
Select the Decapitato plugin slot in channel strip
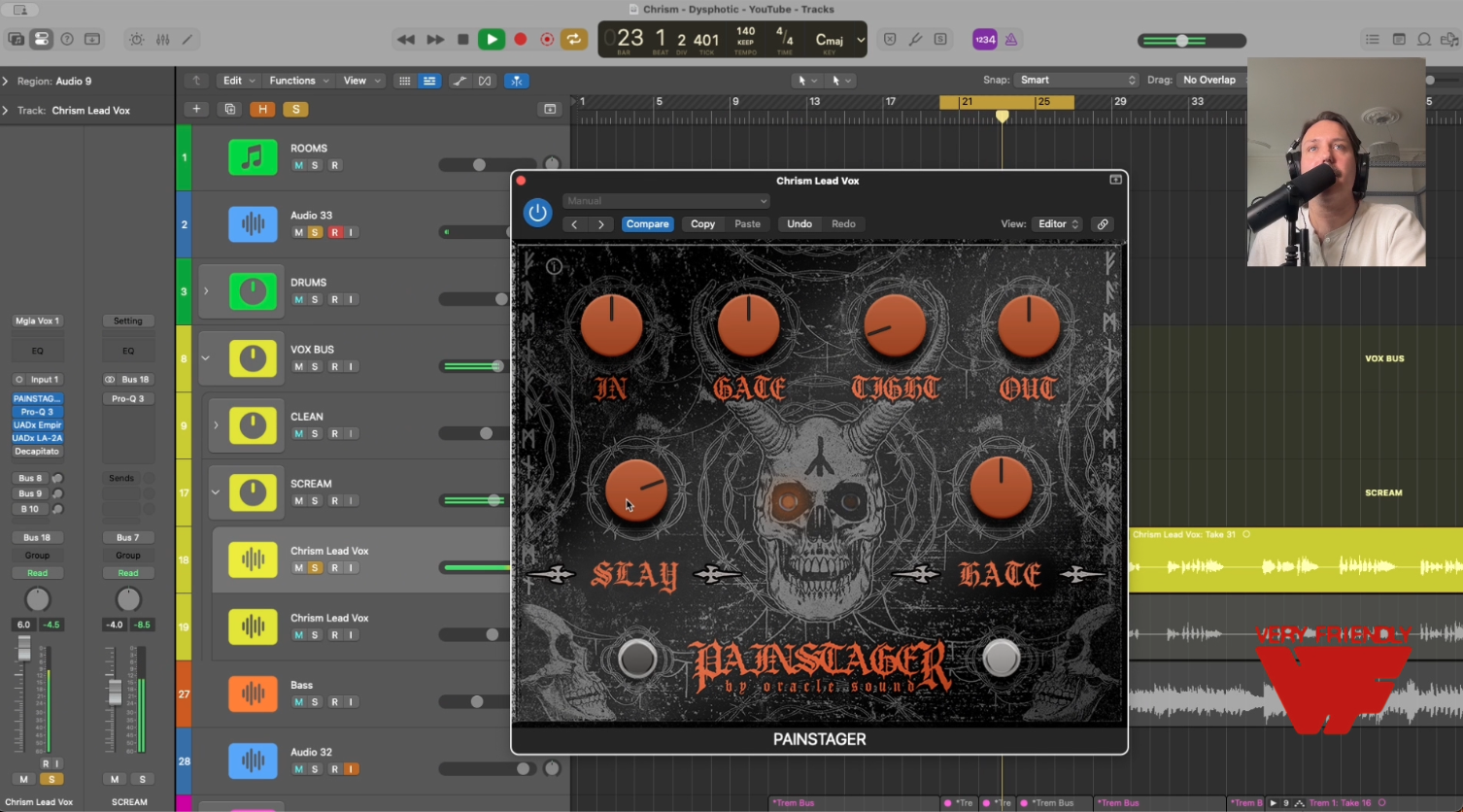pos(37,452)
